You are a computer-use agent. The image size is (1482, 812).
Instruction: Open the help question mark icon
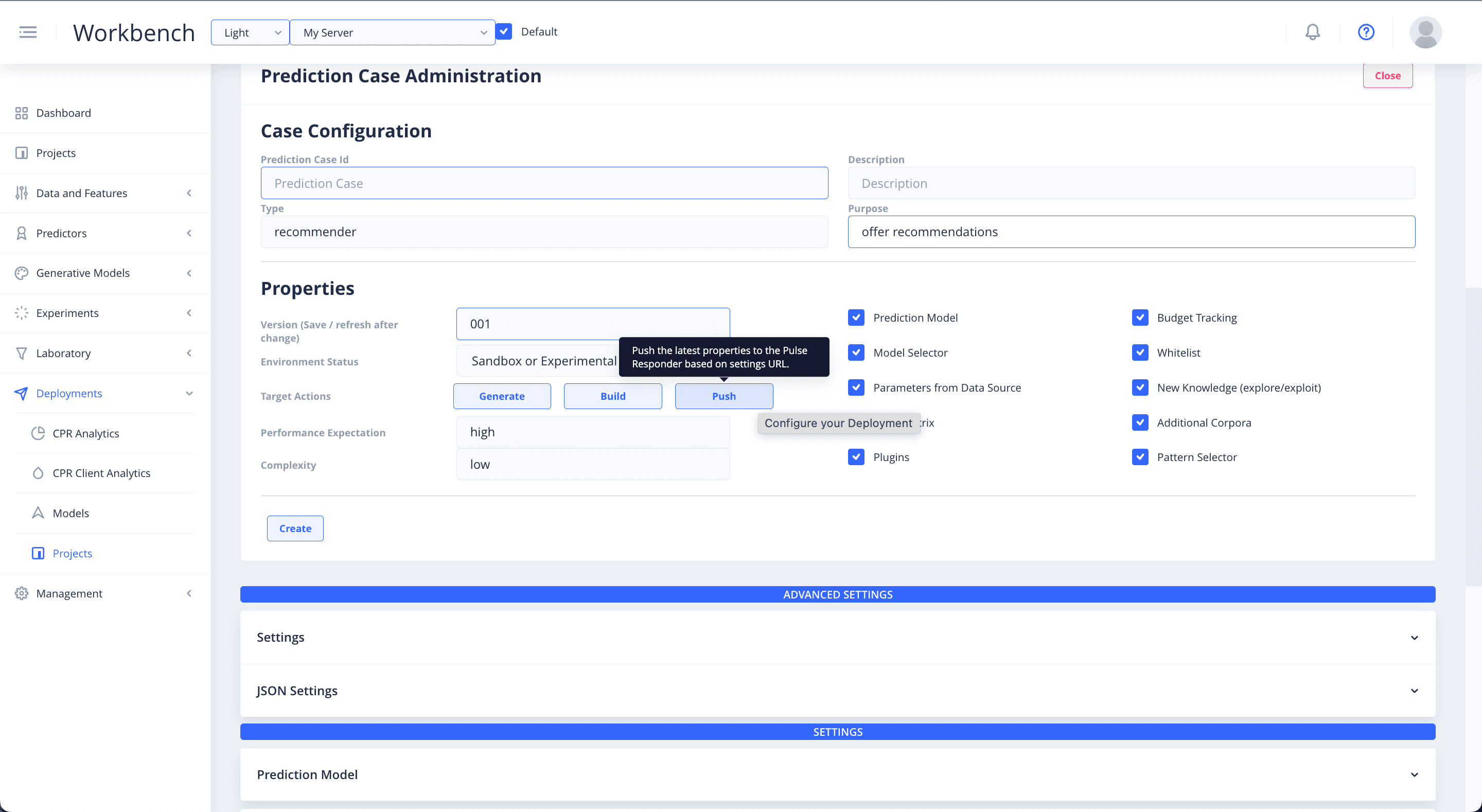1366,32
